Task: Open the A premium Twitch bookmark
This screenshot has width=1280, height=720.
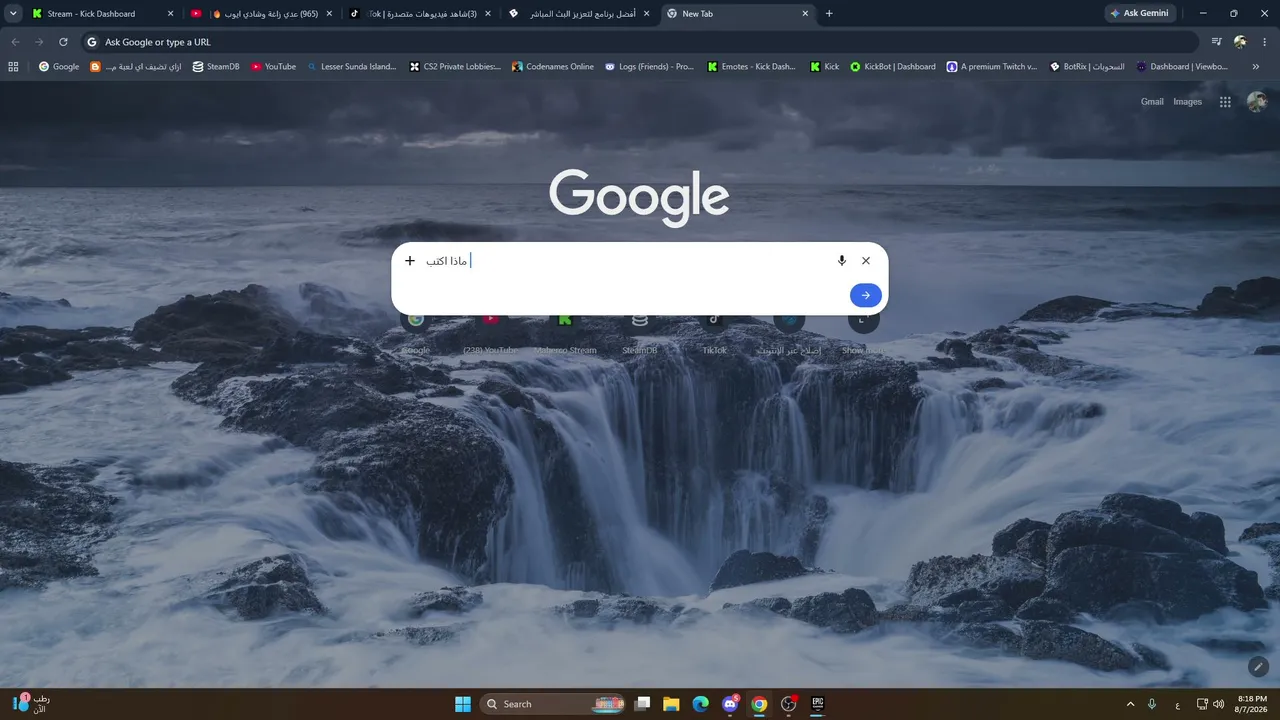Action: coord(992,67)
